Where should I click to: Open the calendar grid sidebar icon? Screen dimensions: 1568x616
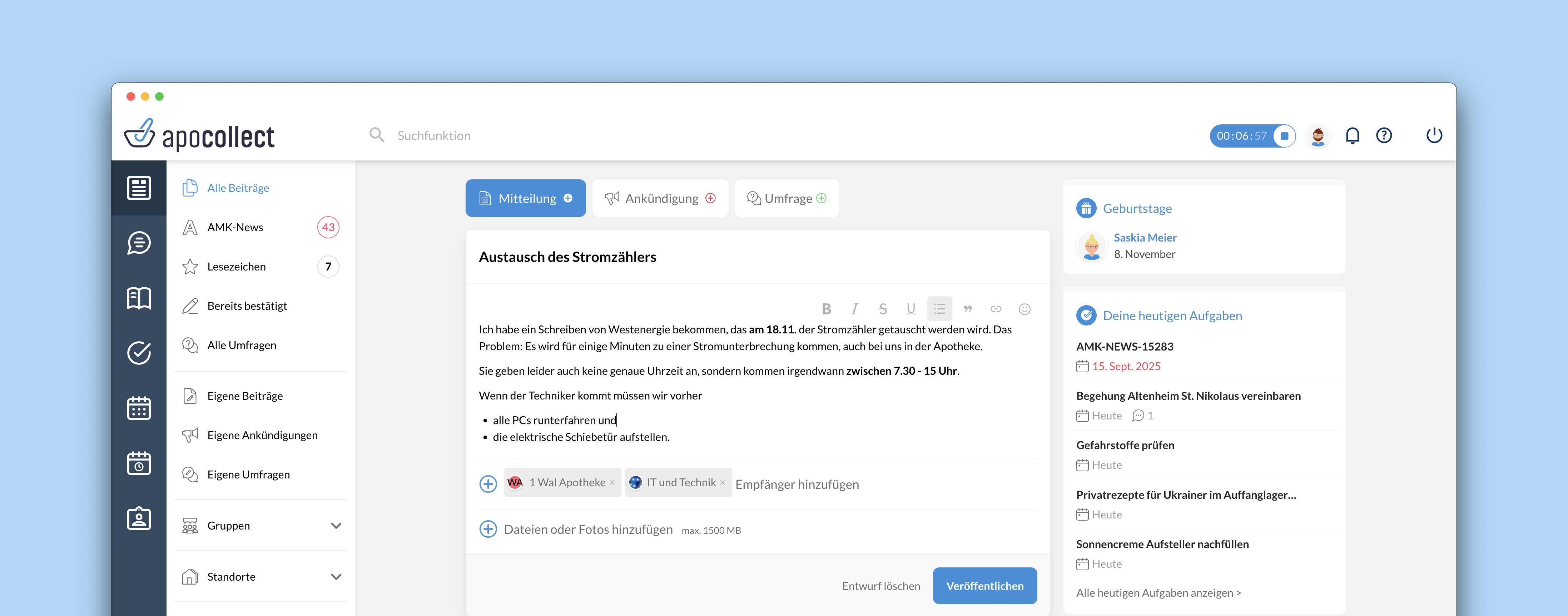point(139,408)
